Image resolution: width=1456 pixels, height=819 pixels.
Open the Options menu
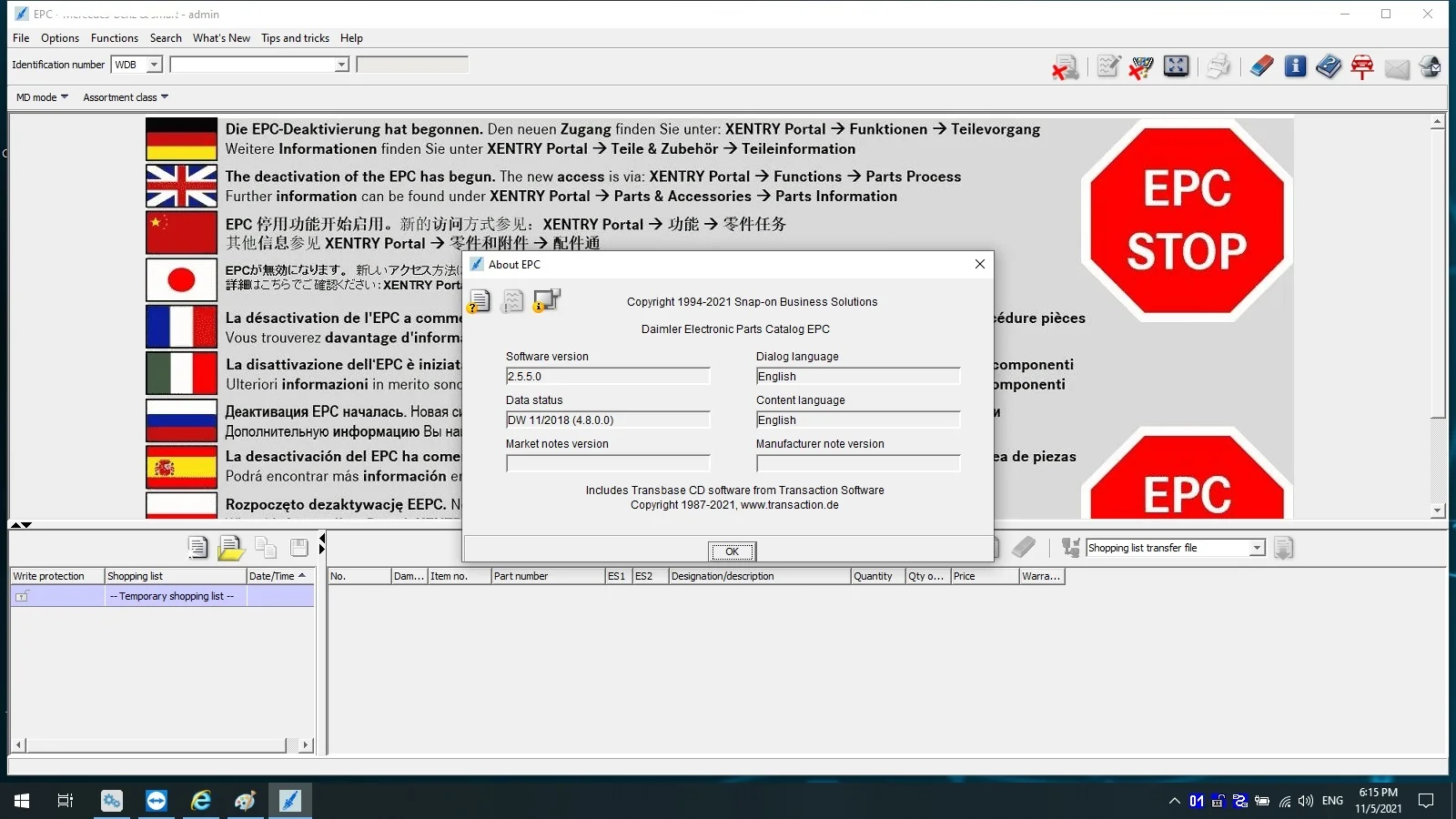tap(60, 38)
